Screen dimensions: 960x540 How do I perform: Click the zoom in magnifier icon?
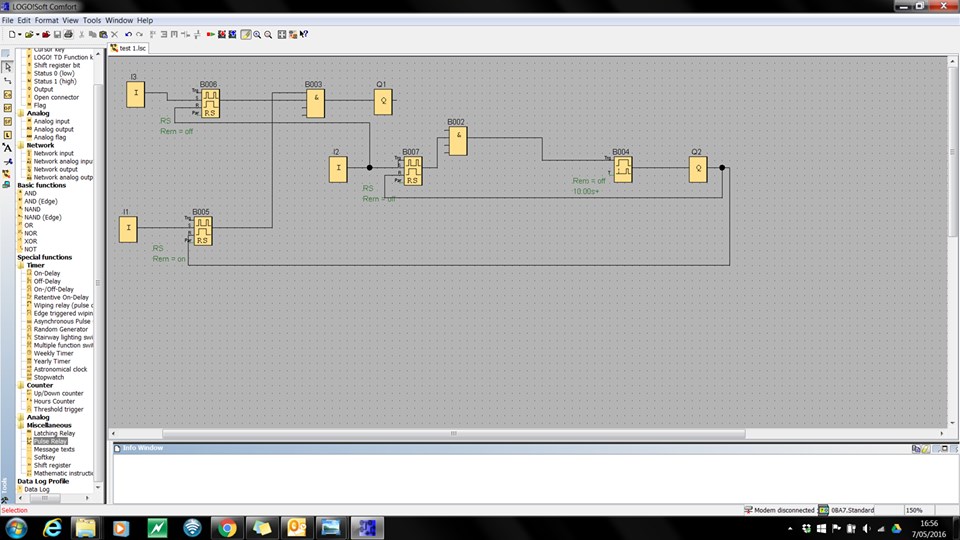click(x=257, y=34)
